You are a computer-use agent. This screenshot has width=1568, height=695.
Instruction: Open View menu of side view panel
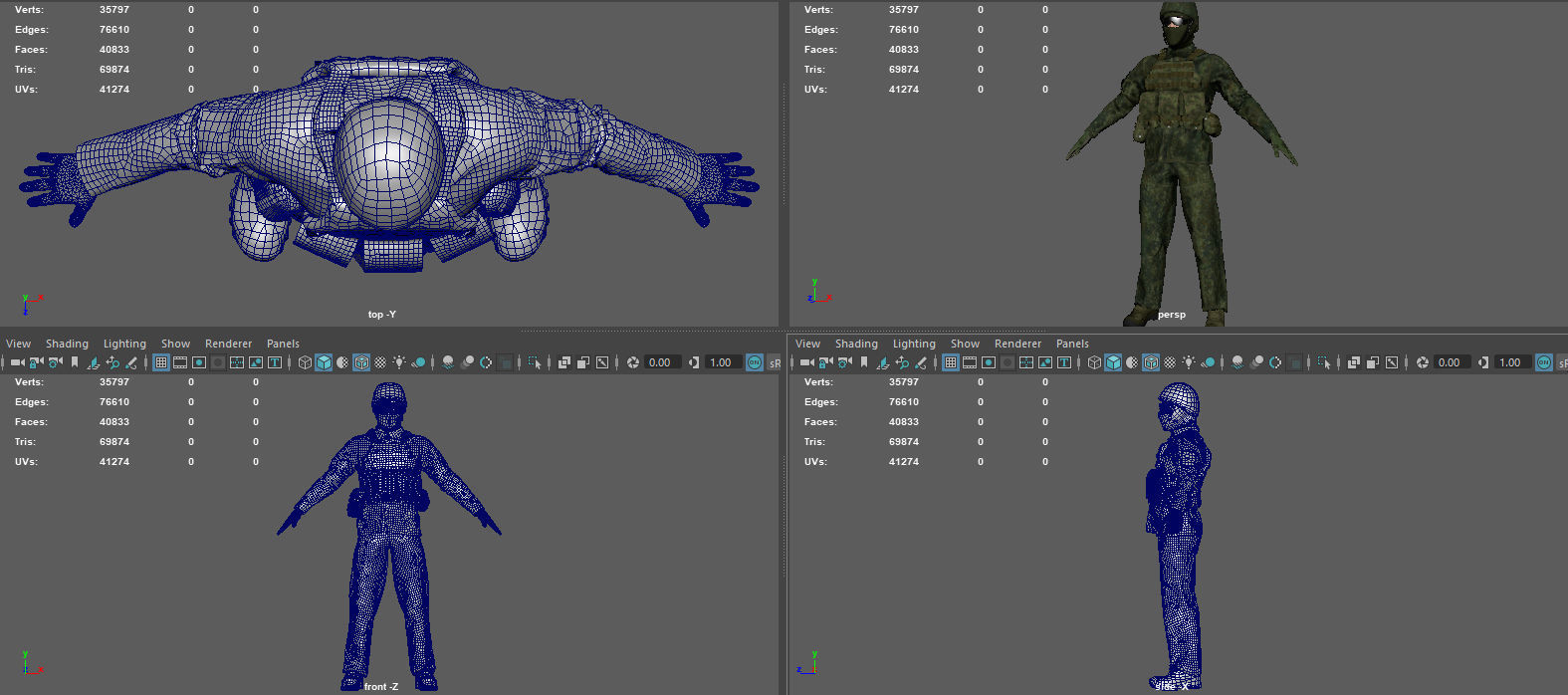[x=807, y=344]
